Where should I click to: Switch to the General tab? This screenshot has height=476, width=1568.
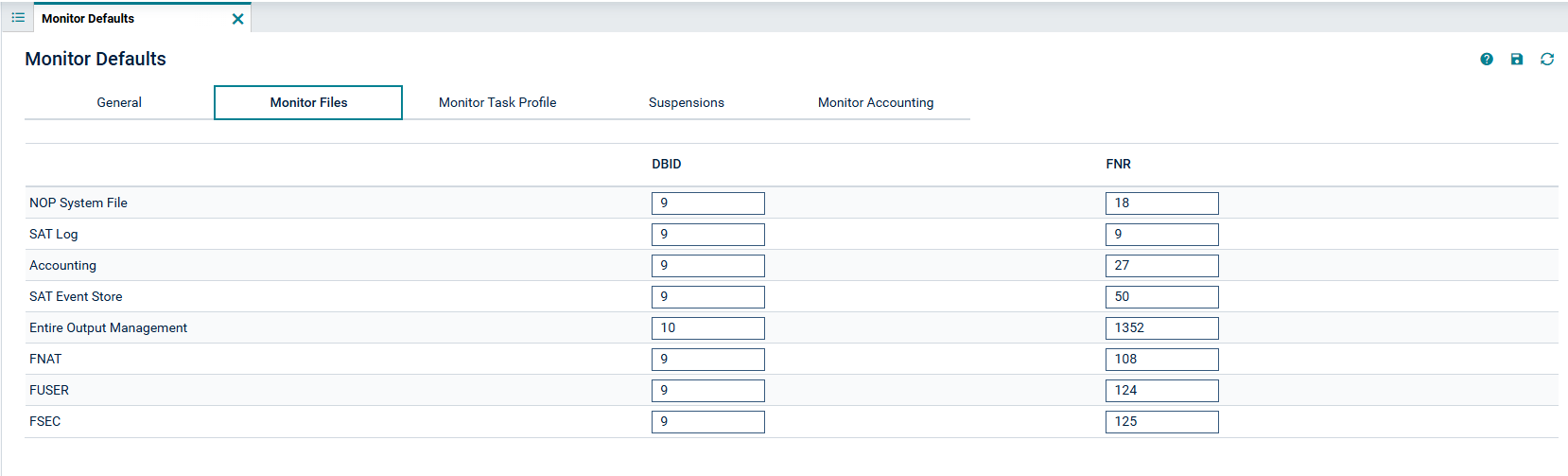[x=119, y=102]
